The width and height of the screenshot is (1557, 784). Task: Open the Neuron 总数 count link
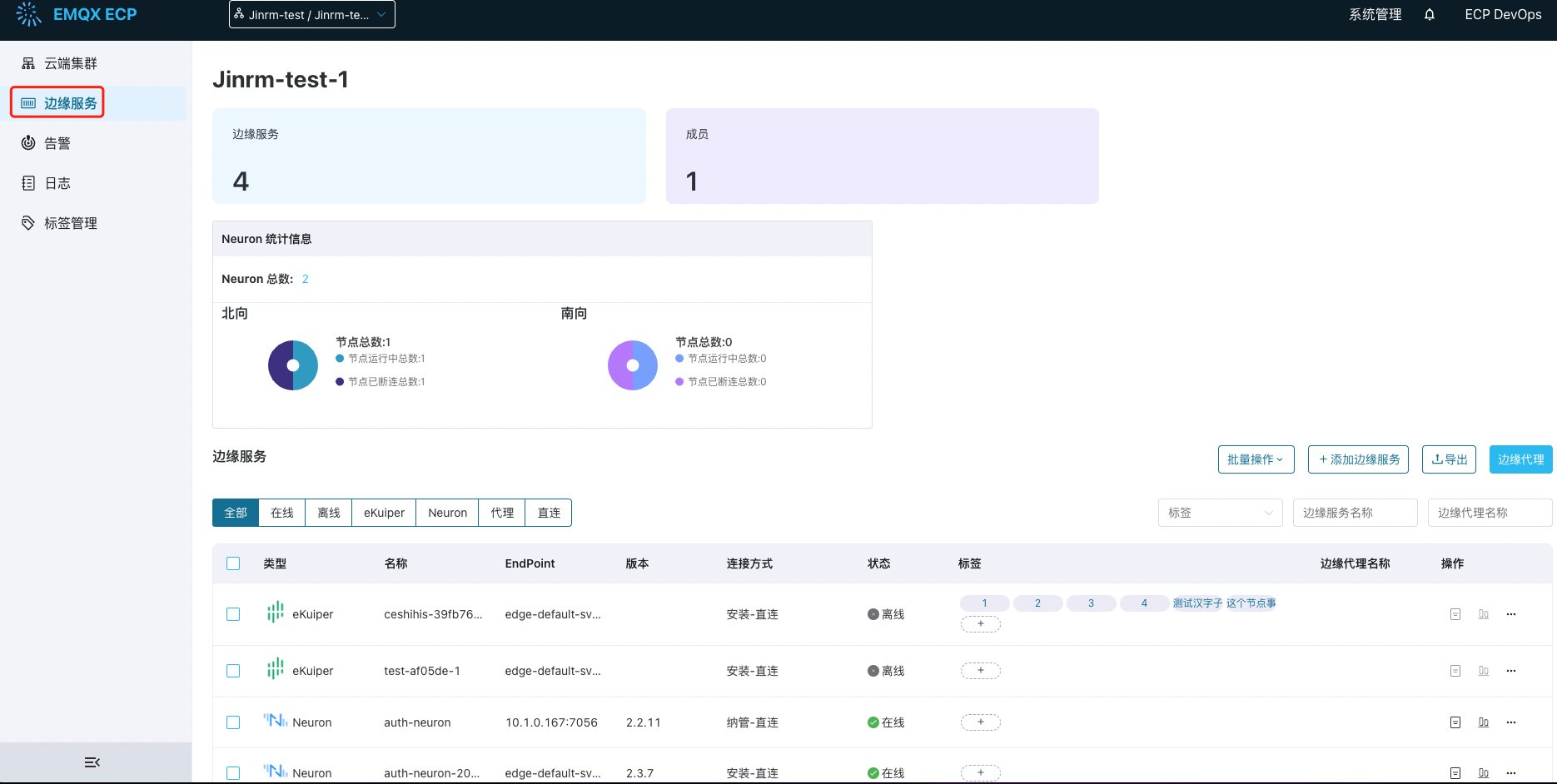pyautogui.click(x=305, y=279)
